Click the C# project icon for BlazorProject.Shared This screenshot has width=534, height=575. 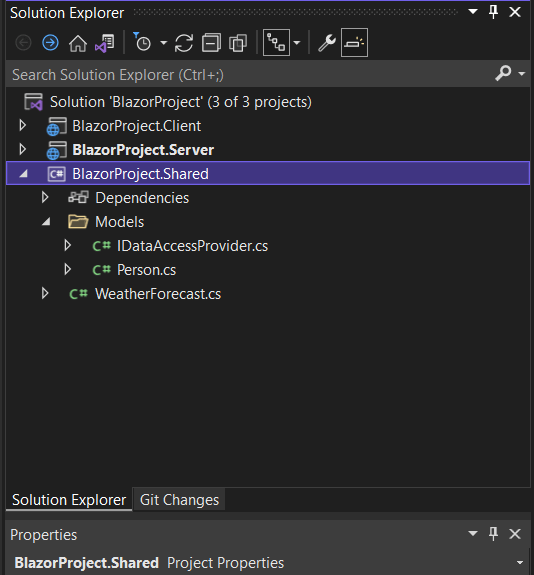tap(56, 174)
